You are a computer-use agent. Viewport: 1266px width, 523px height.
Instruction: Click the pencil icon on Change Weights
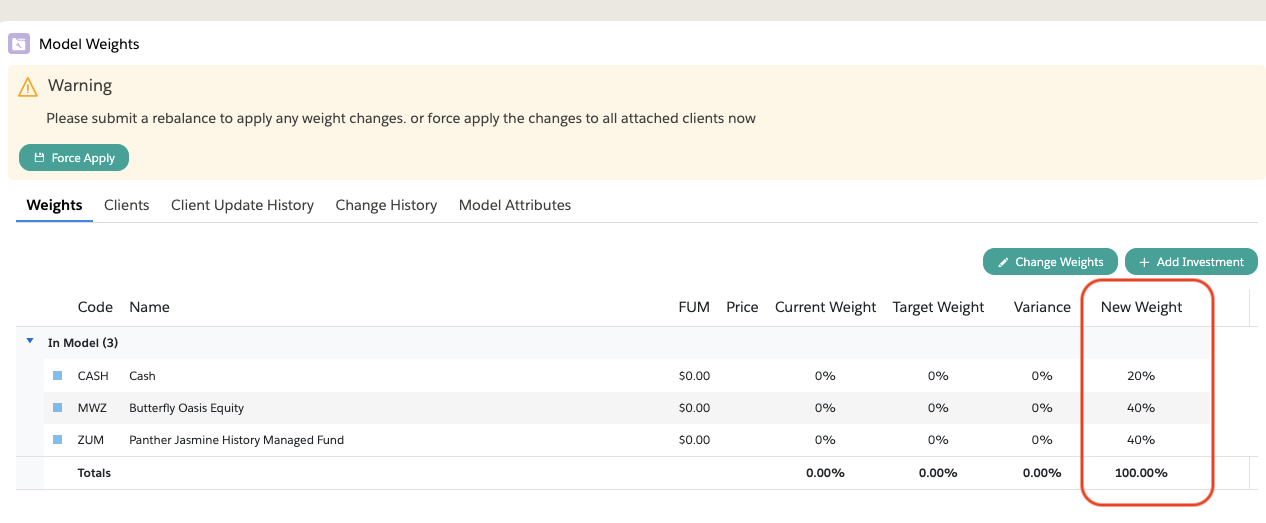tap(1003, 262)
